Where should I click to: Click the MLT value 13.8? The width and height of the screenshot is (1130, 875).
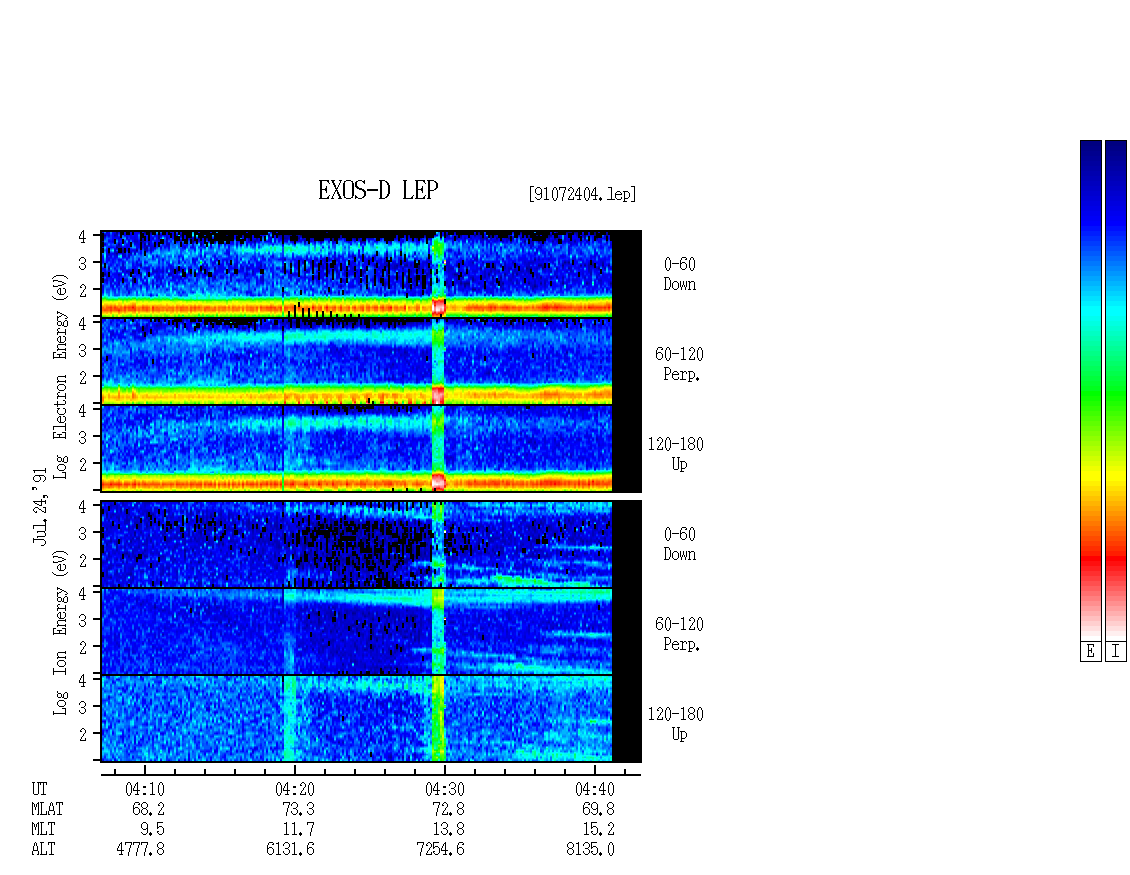coord(448,830)
